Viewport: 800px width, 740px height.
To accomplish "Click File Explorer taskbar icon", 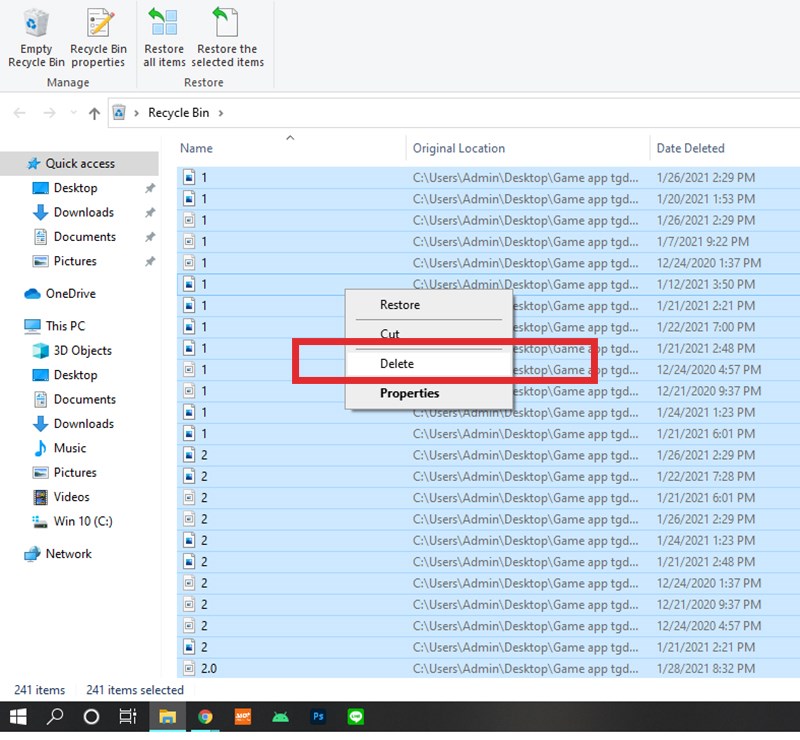I will (x=167, y=717).
